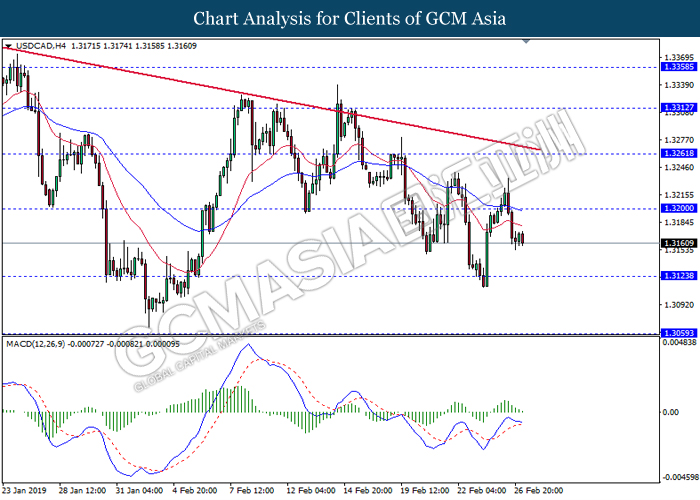Click the MACD zero level 0.00
The image size is (700, 500).
[x=671, y=412]
